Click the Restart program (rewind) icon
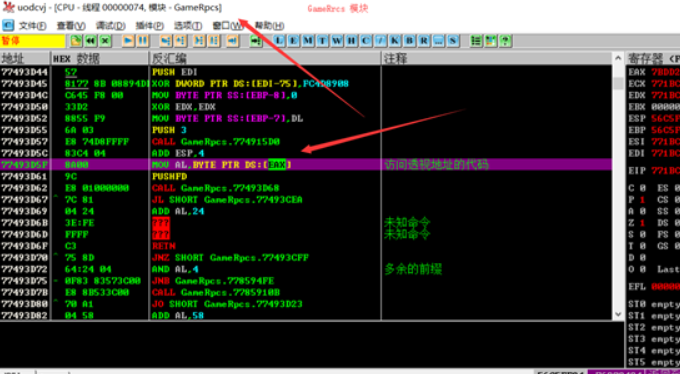 tap(91, 41)
